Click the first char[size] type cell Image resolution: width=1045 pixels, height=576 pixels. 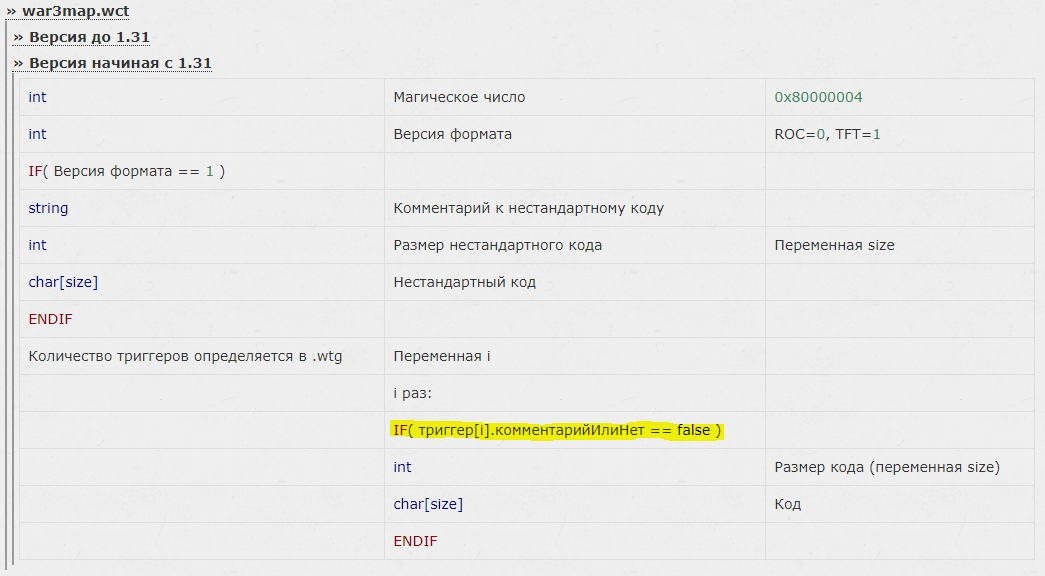(201, 282)
